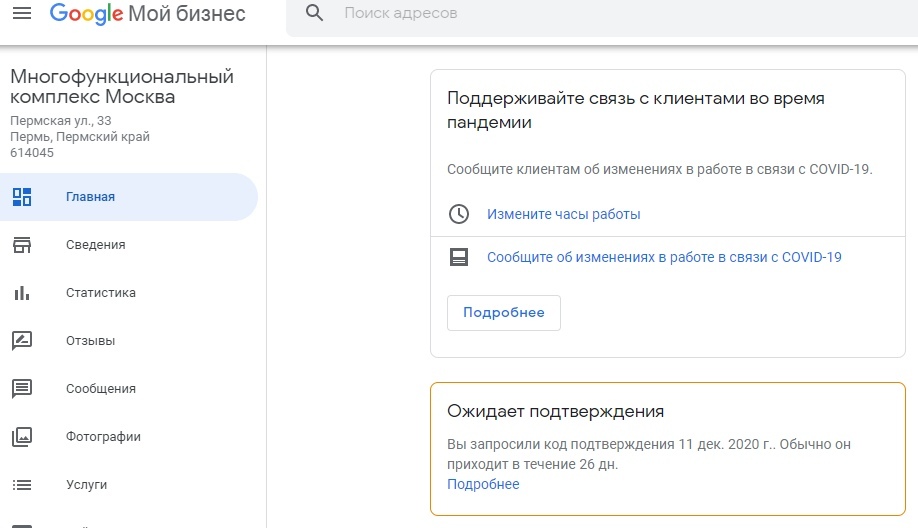Open Подробнее link under Ожидает подтверждения
This screenshot has height=528, width=918.
[483, 484]
